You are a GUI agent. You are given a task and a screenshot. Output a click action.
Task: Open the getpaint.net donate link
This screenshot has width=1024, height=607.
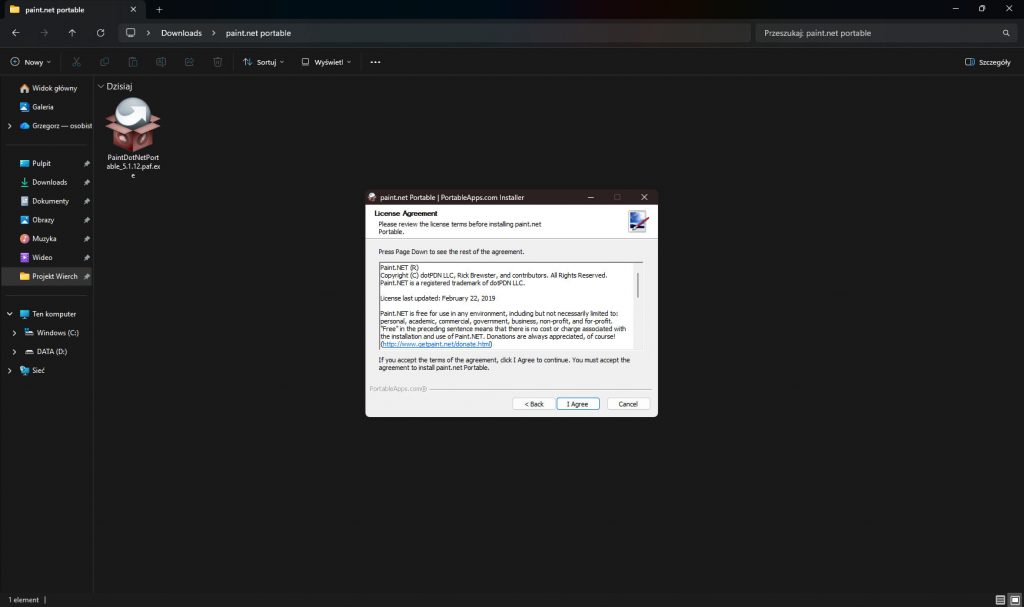coord(436,344)
